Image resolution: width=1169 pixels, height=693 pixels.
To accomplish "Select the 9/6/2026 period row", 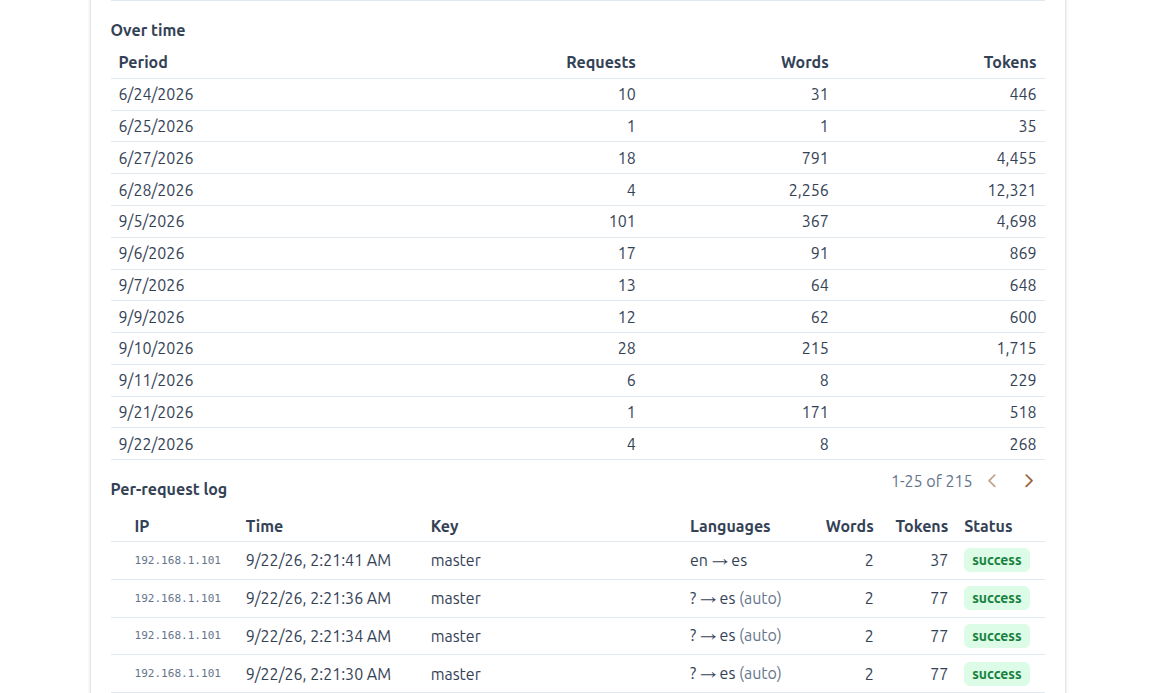I will coord(578,253).
